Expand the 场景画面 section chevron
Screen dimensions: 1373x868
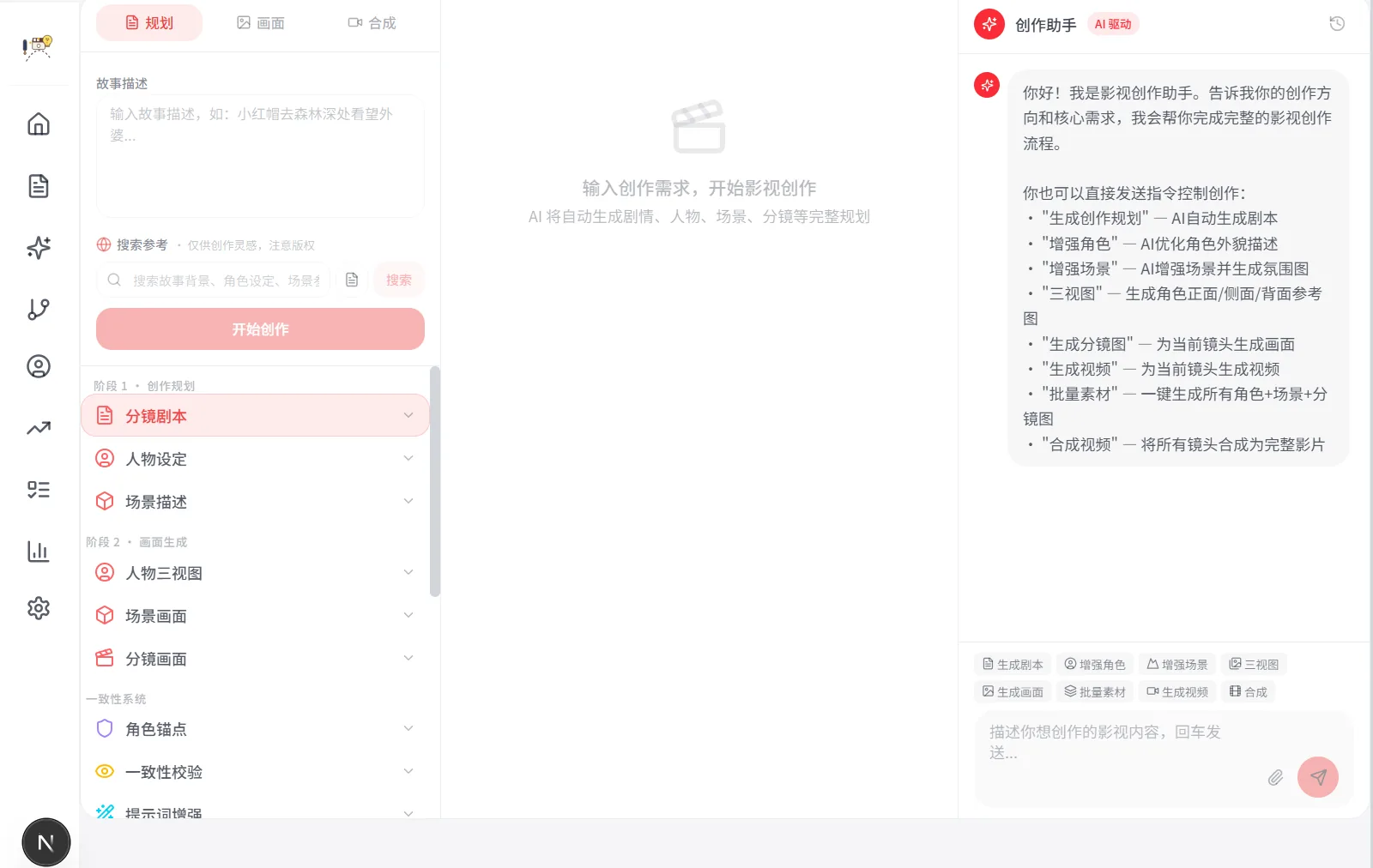coord(408,615)
